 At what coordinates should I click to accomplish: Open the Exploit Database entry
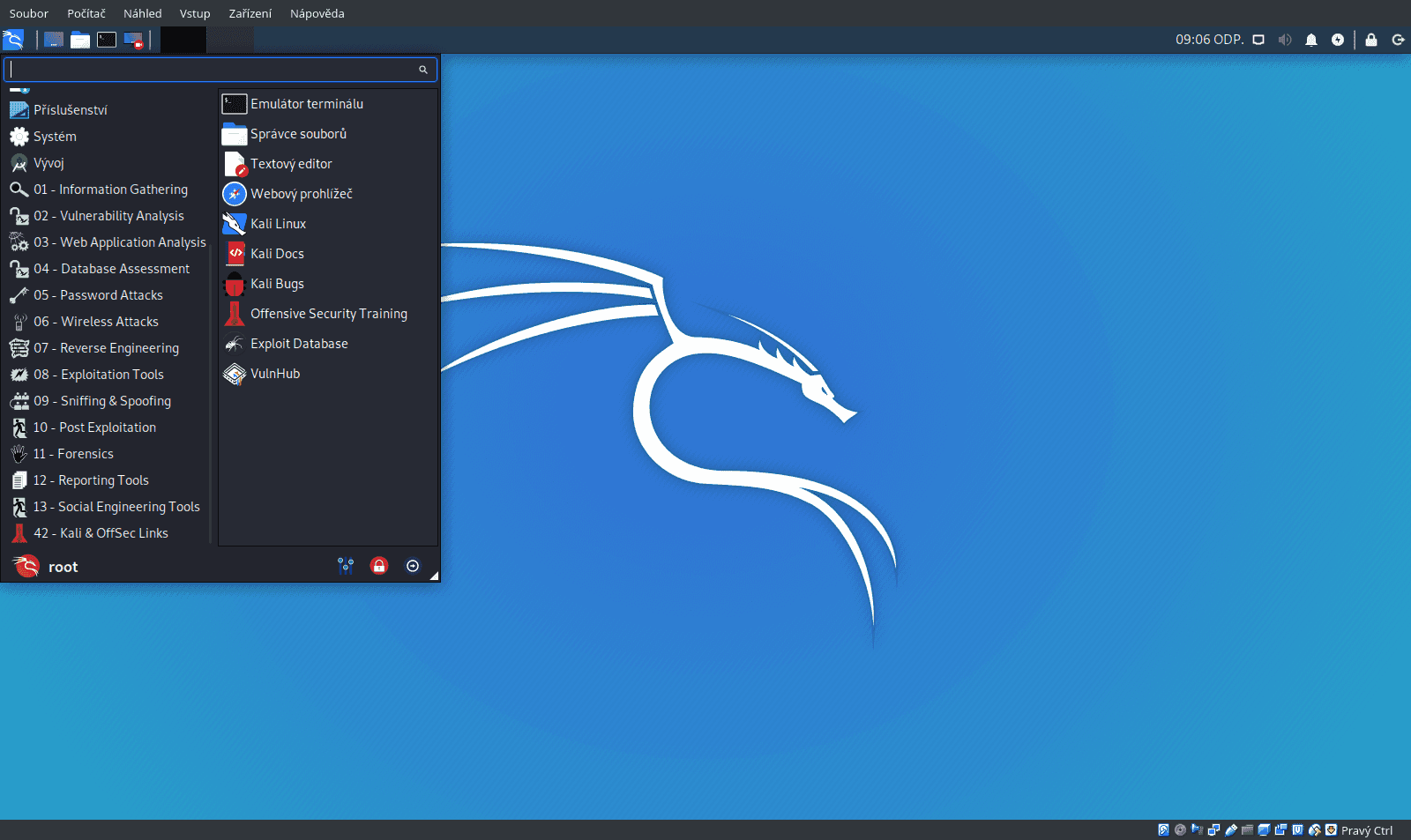pyautogui.click(x=299, y=343)
